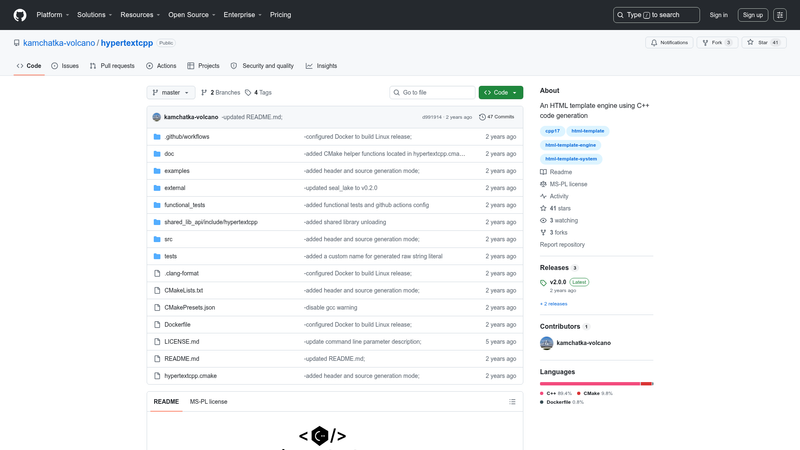Click the scale icon beside MS-PL license
The image size is (800, 450).
[x=543, y=184]
